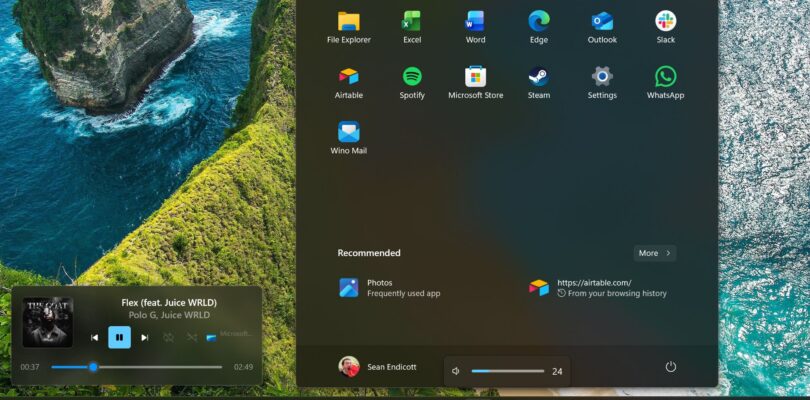
Task: Click the More button in Recommended
Action: (x=655, y=253)
